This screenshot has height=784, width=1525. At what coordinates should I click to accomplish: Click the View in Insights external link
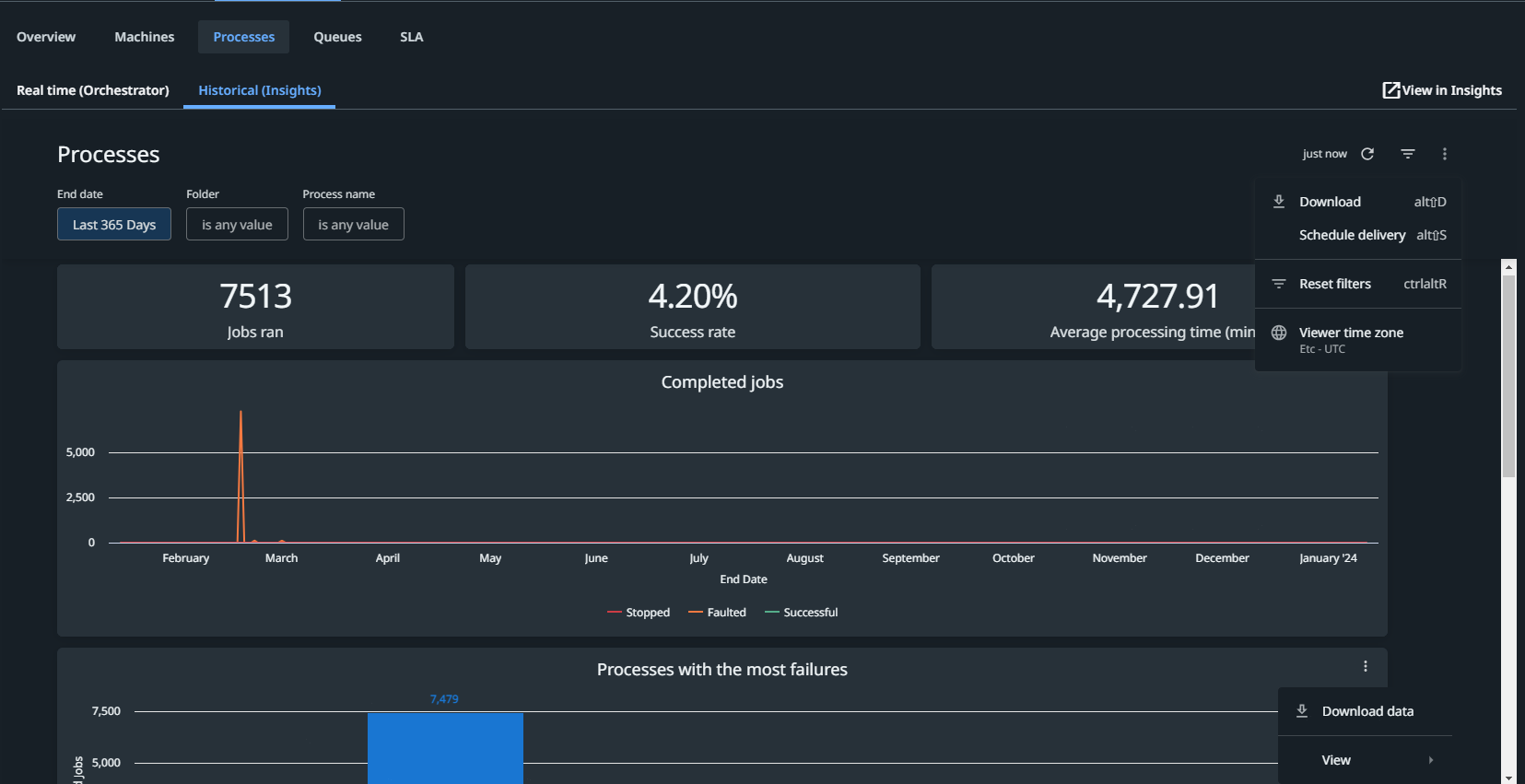point(1442,90)
